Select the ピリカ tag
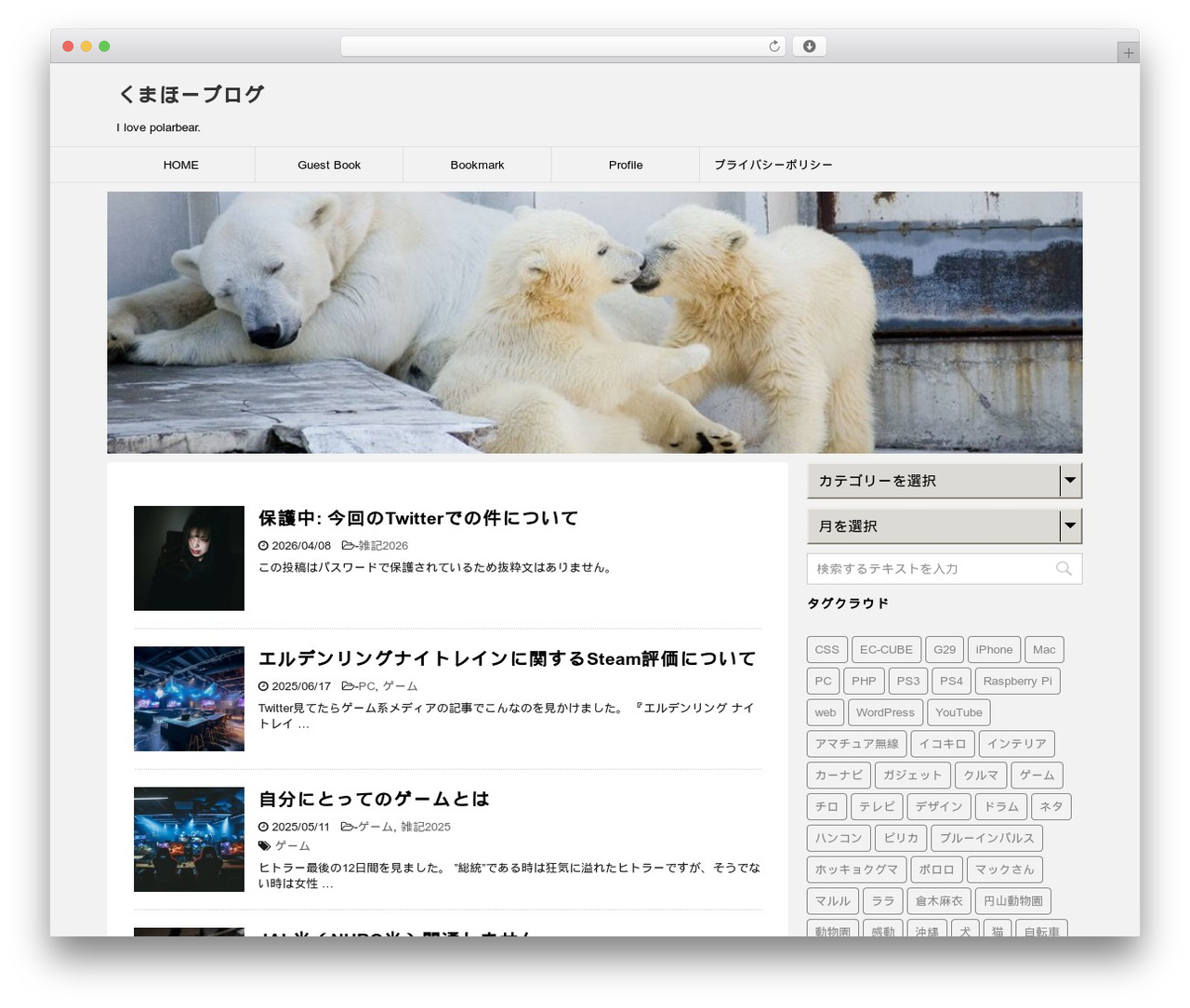 point(901,839)
